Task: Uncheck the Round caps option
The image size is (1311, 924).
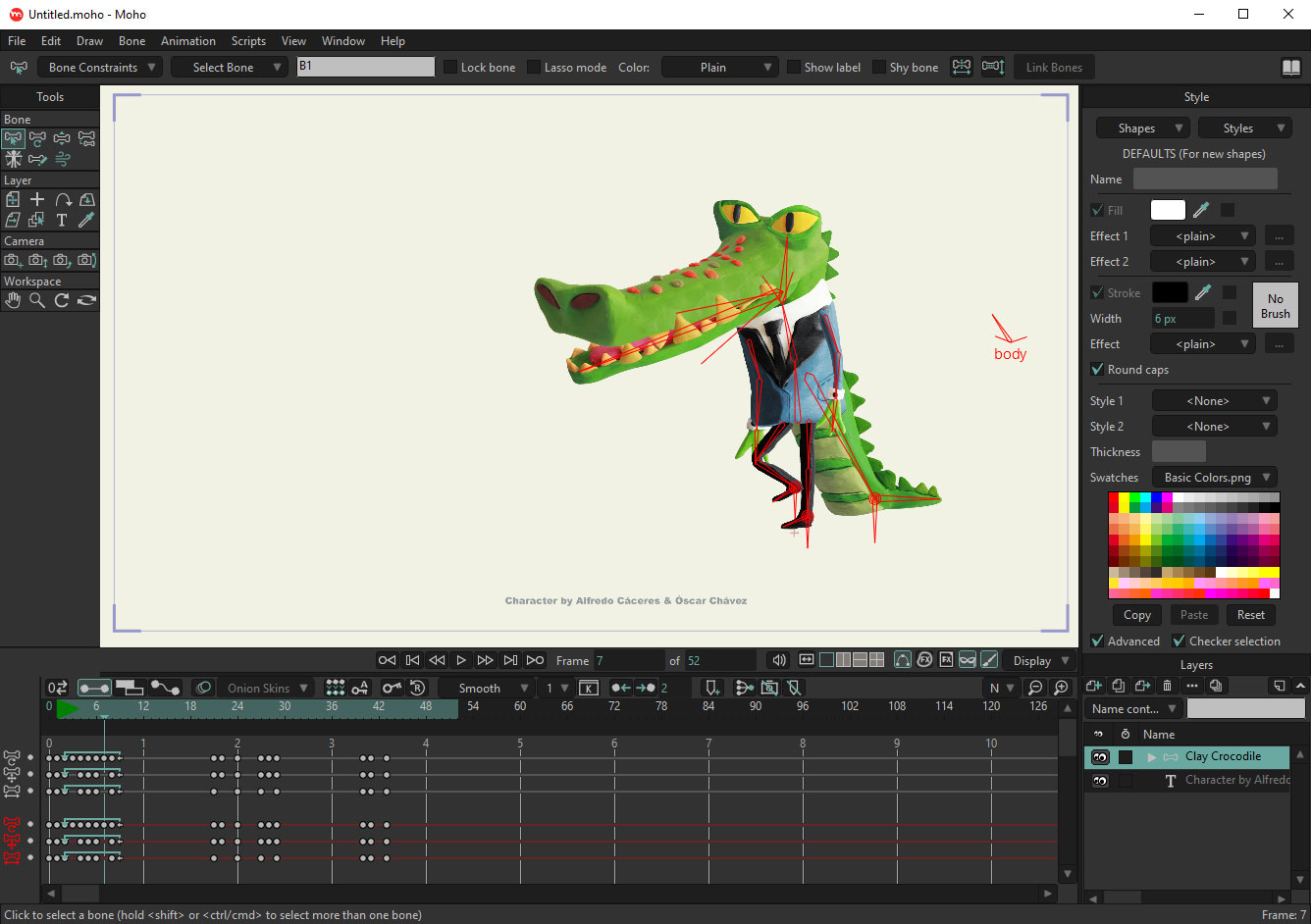Action: coord(1097,370)
